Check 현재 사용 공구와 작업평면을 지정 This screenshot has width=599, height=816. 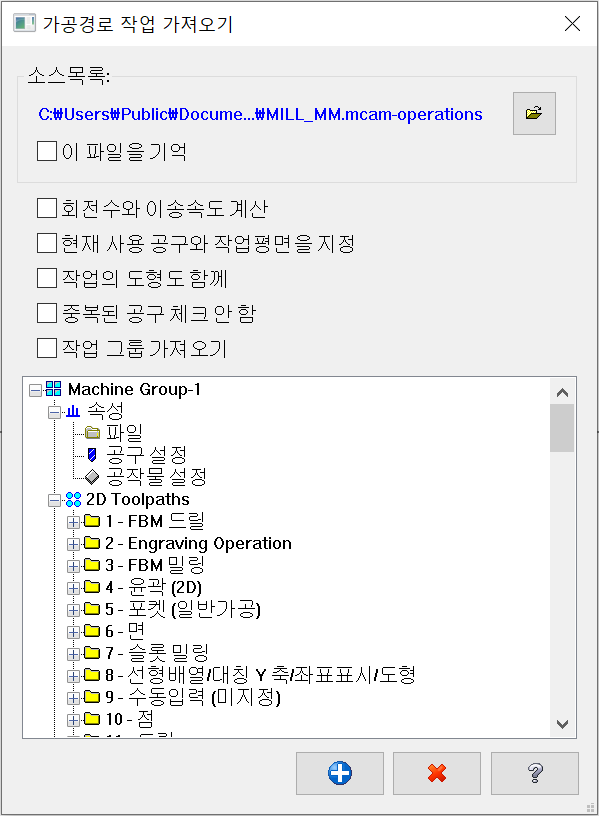point(47,243)
